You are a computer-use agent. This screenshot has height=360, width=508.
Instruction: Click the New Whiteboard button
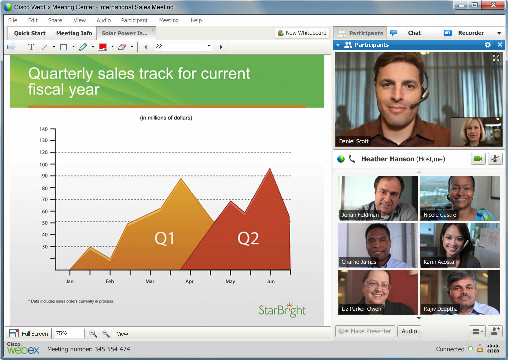pos(302,33)
